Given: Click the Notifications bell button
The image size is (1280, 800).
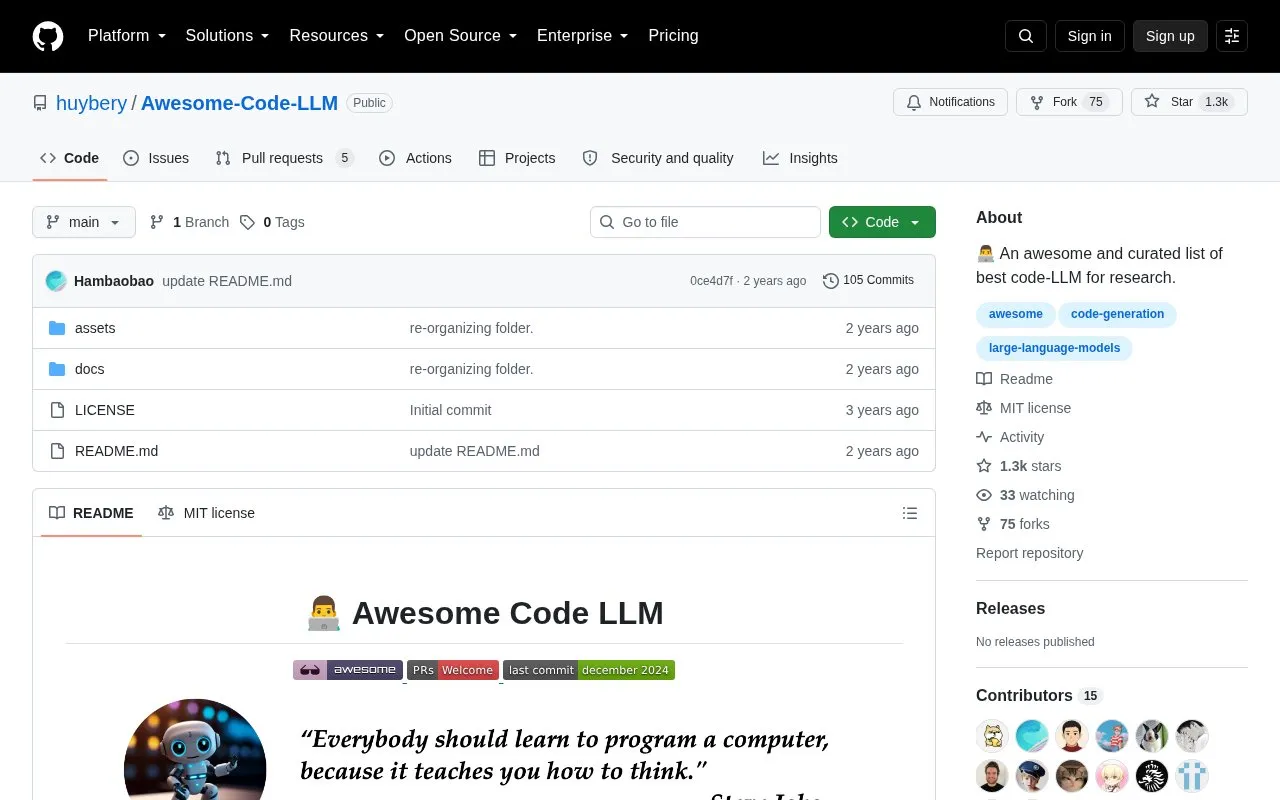Looking at the screenshot, I should coord(950,102).
